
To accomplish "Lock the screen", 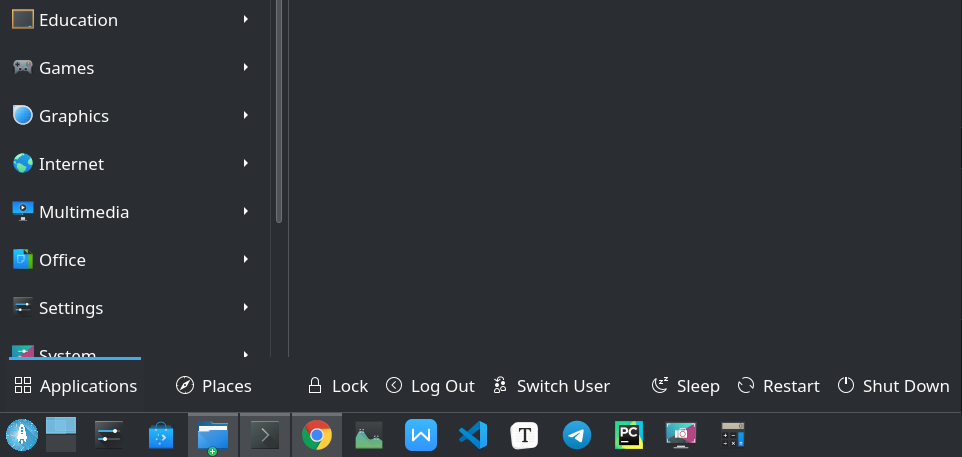I will (x=337, y=386).
